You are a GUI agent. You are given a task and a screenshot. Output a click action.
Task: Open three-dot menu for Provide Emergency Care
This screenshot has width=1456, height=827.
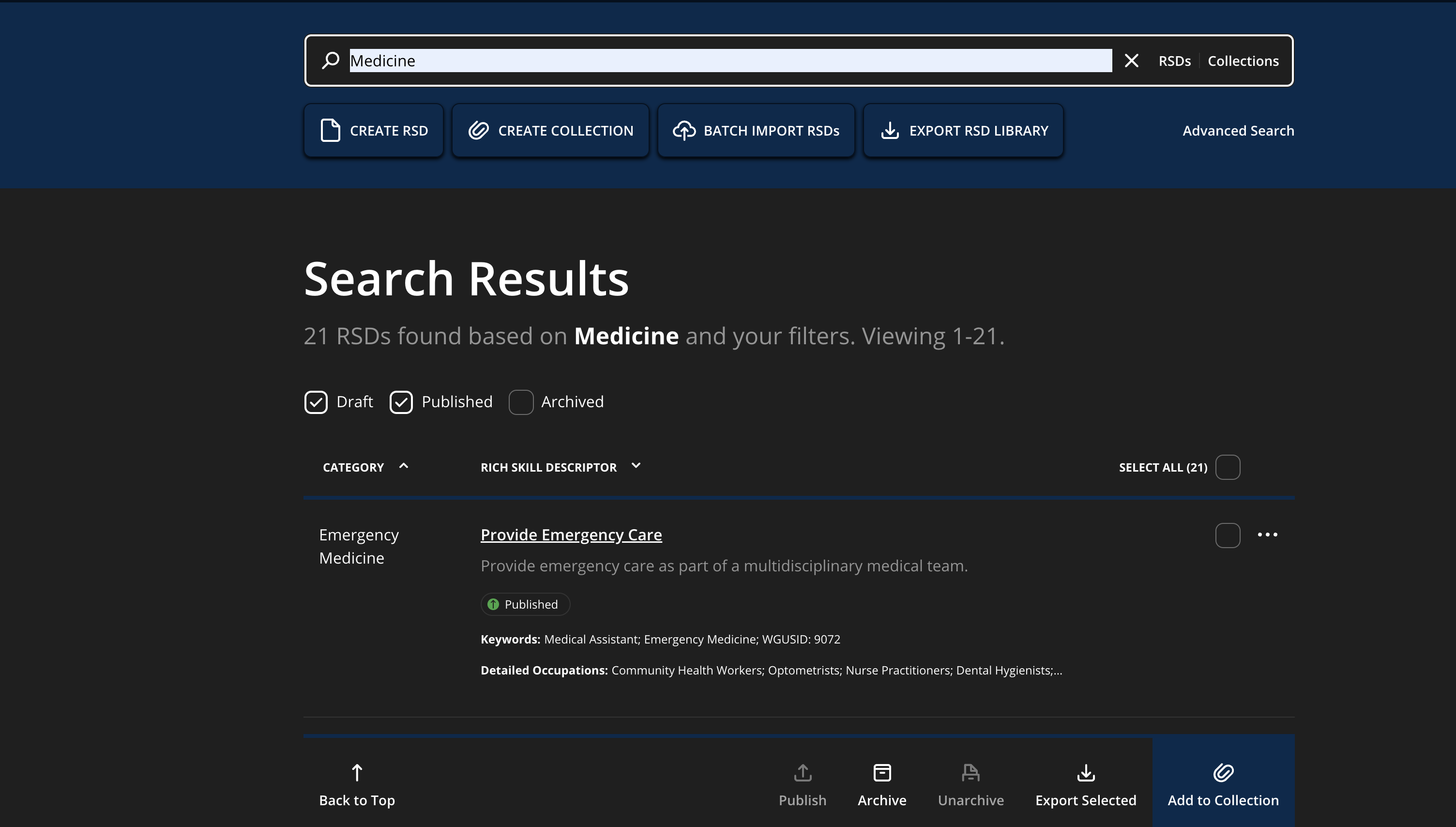point(1267,535)
